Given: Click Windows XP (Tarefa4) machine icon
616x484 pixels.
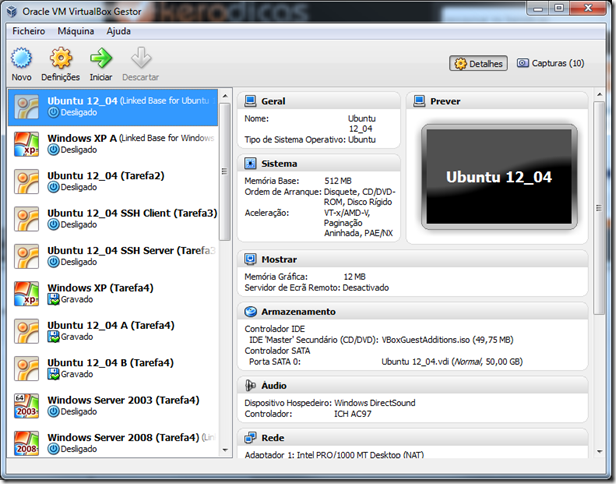Looking at the screenshot, I should [x=26, y=293].
